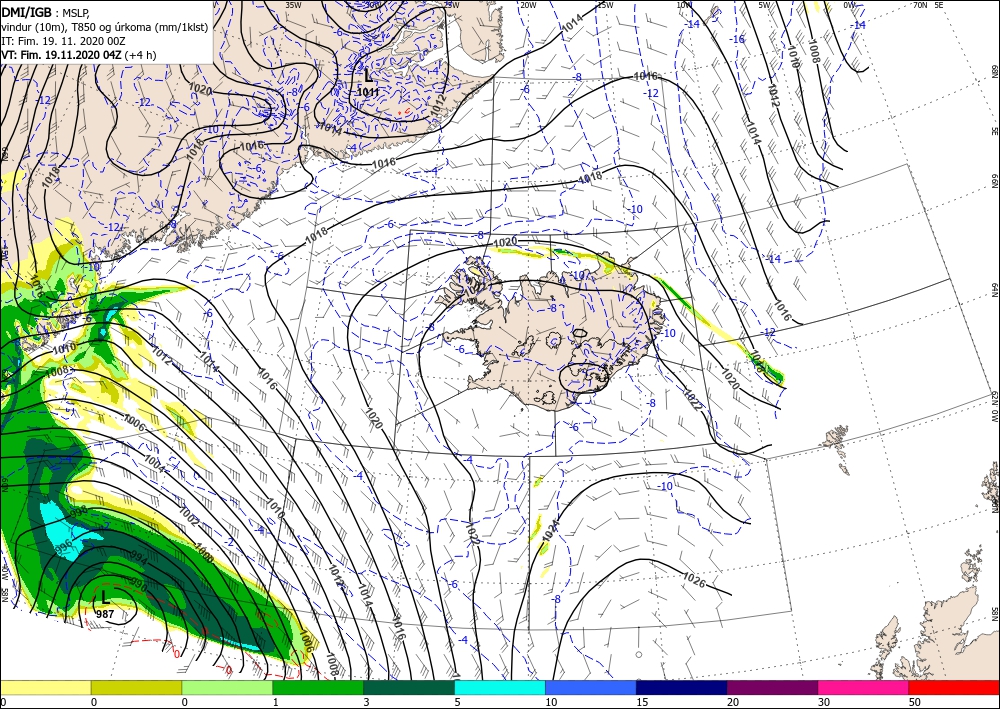Click the '1024' isobar label

tap(550, 532)
